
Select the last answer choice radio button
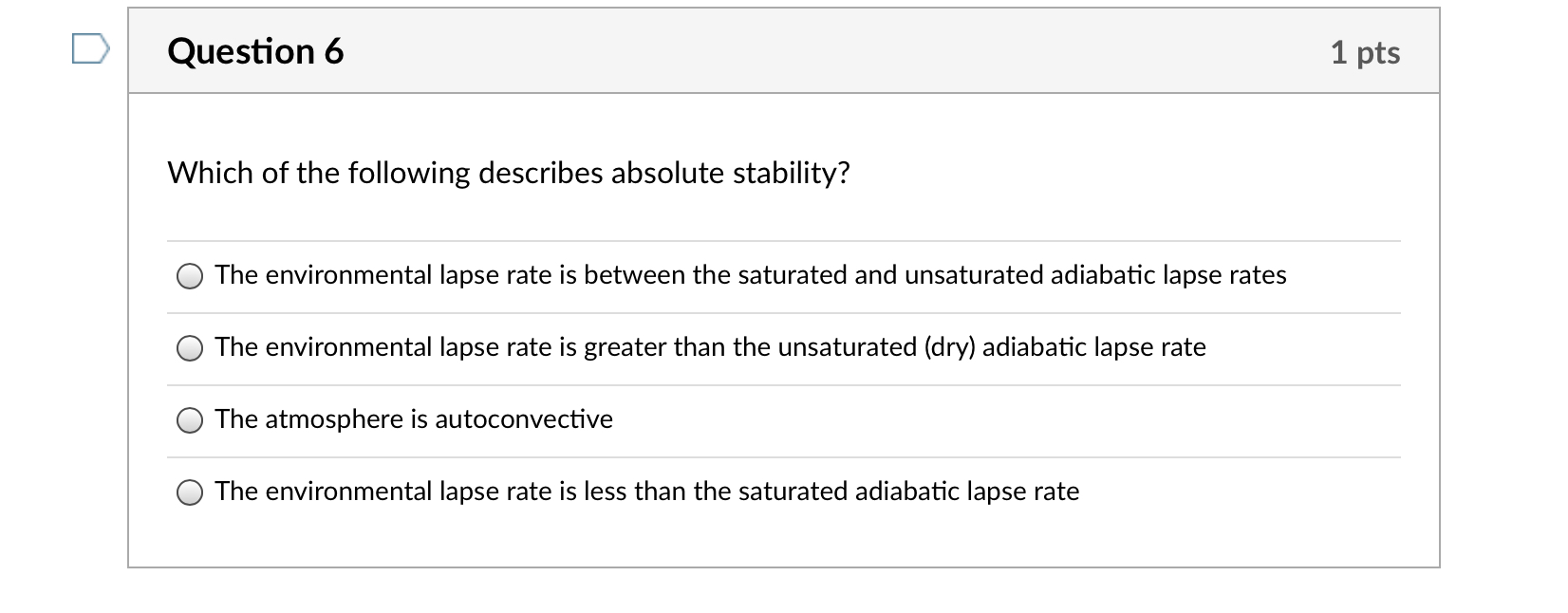tap(190, 492)
